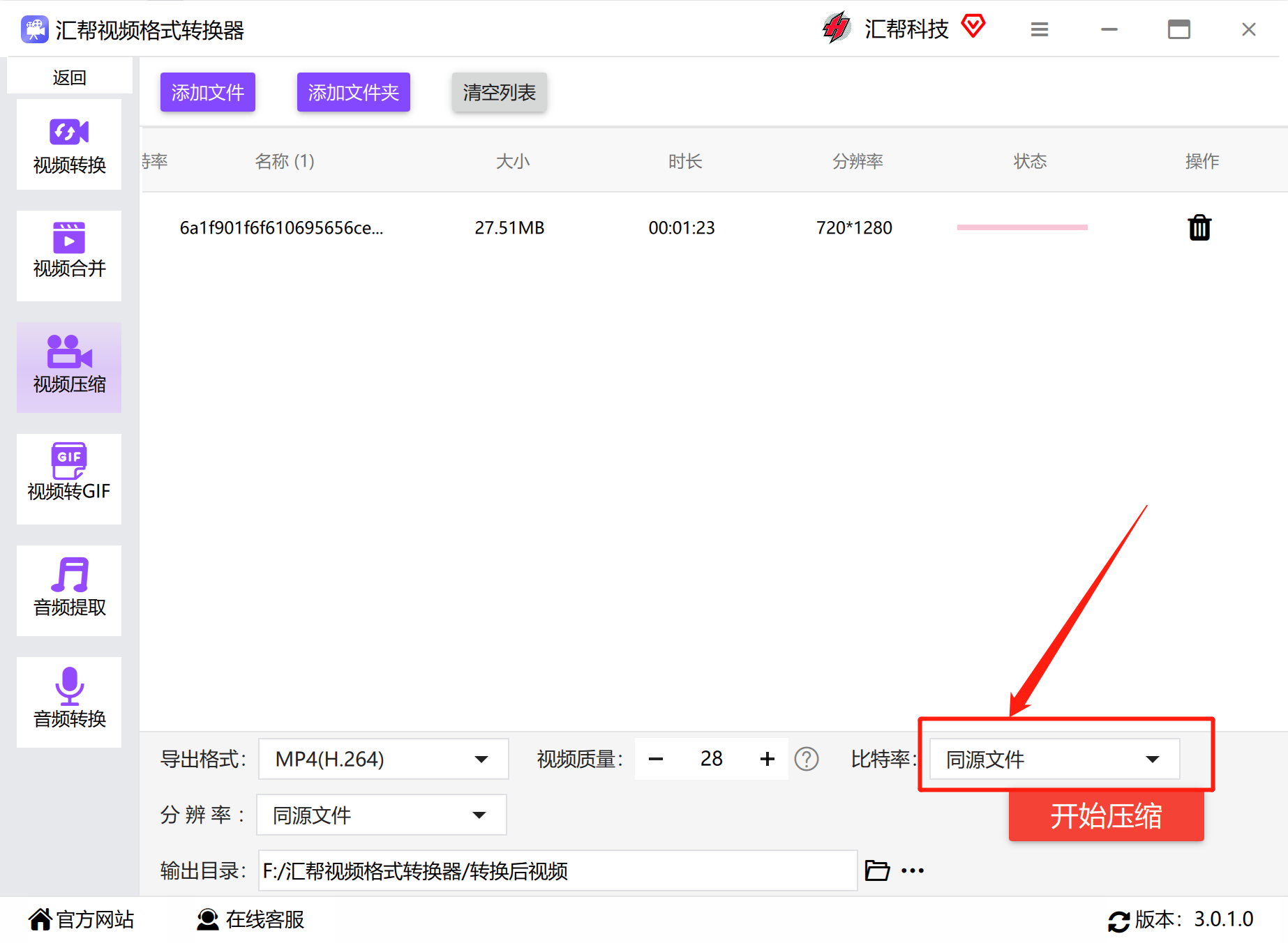Close the 汇帮视频格式转换器 window

point(1249,29)
